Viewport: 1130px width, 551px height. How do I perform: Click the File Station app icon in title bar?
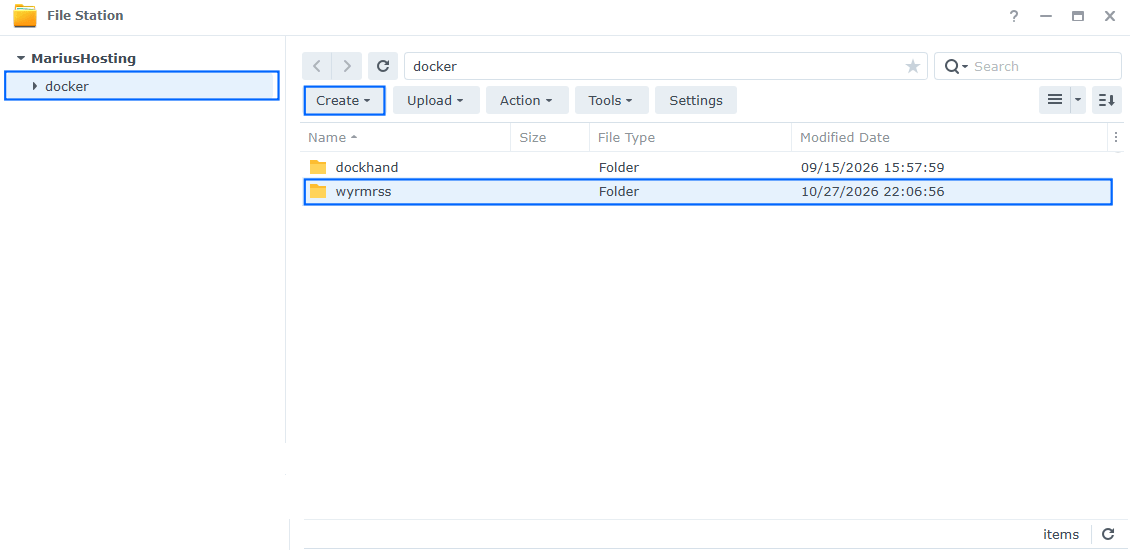[x=25, y=16]
